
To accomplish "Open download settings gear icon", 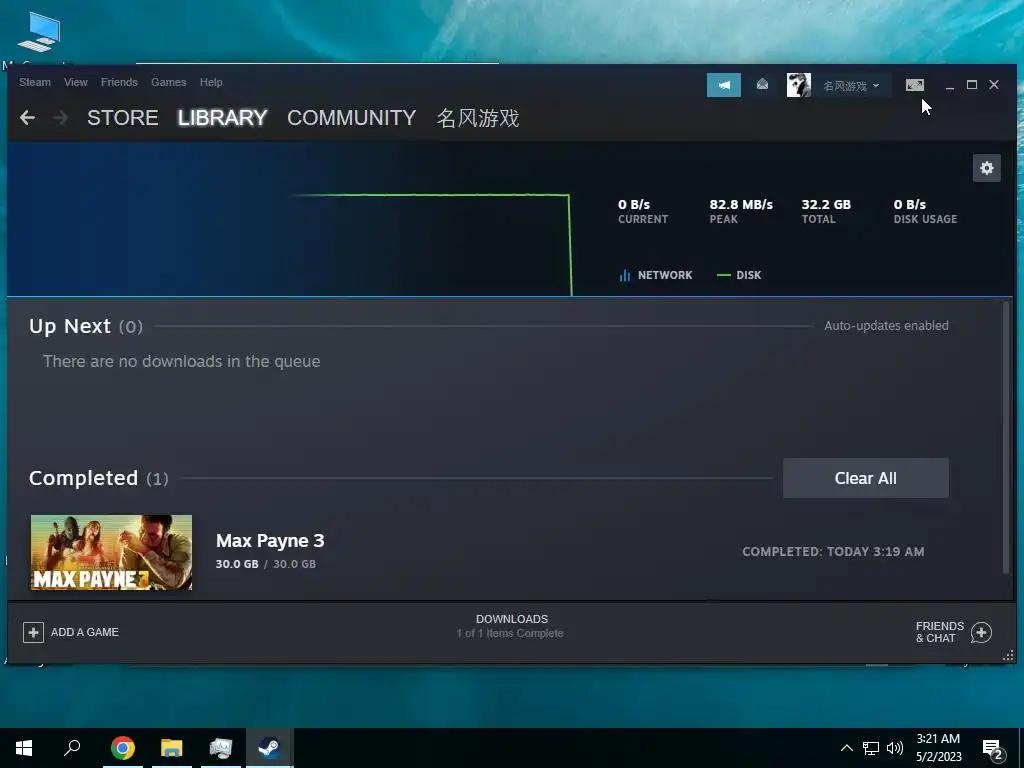I will tap(987, 168).
